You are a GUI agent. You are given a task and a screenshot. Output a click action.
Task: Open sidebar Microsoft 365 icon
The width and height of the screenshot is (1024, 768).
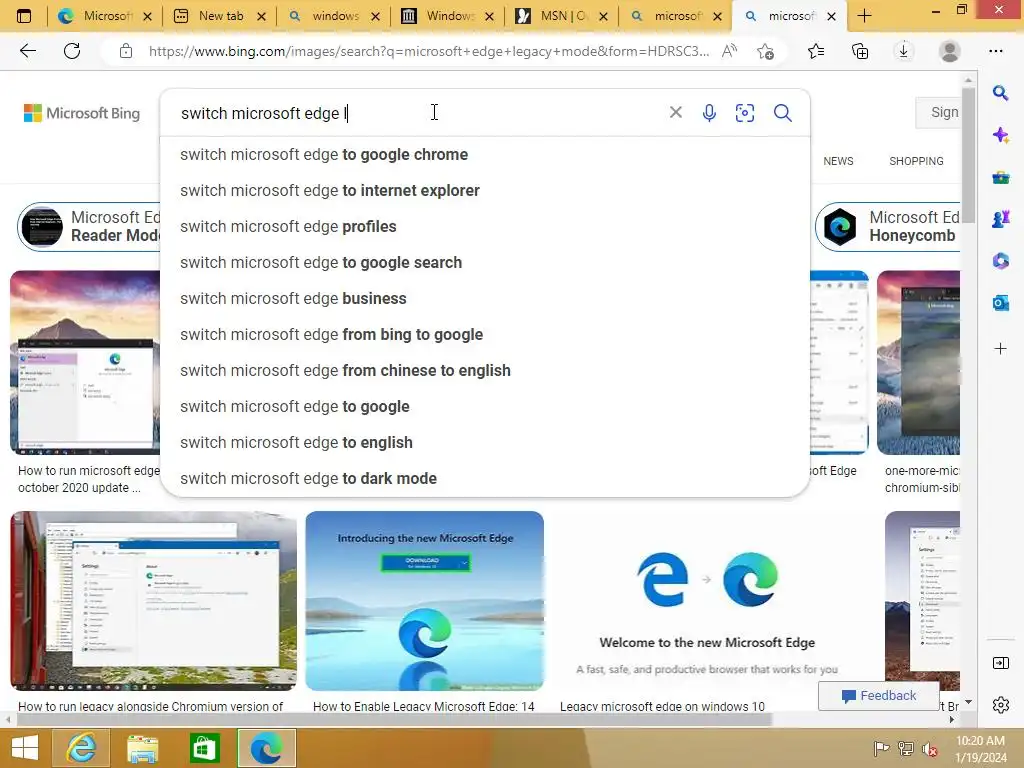point(1000,261)
